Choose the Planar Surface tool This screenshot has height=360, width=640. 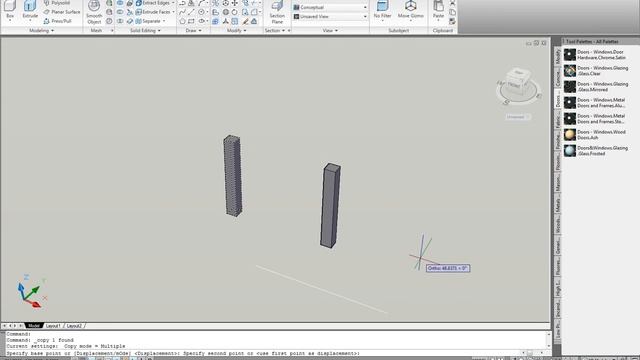coord(62,12)
